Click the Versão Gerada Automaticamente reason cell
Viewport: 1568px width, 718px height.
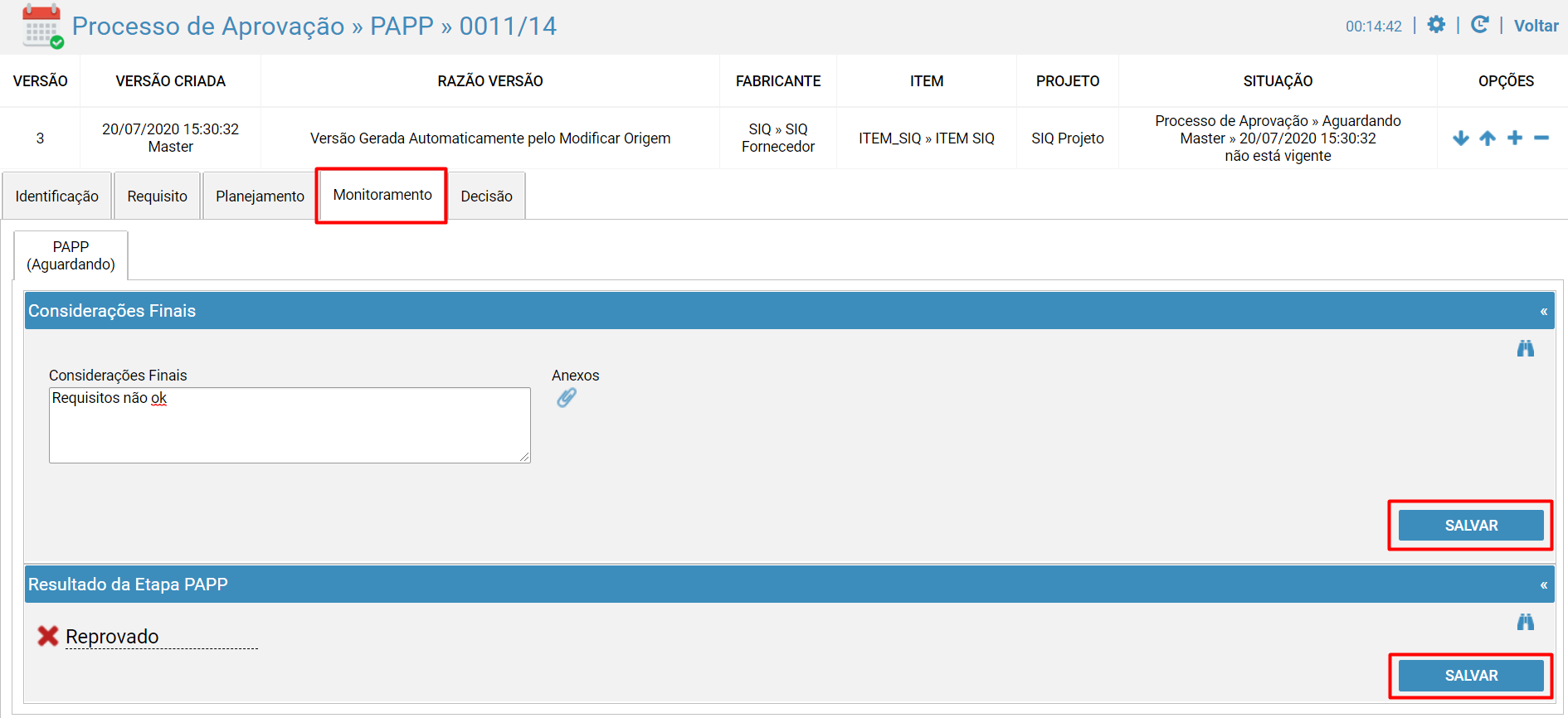(x=490, y=138)
